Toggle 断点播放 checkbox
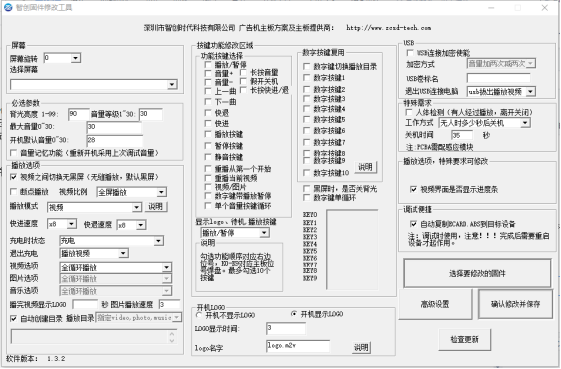Image resolution: width=561 pixels, height=369 pixels. [x=14, y=192]
